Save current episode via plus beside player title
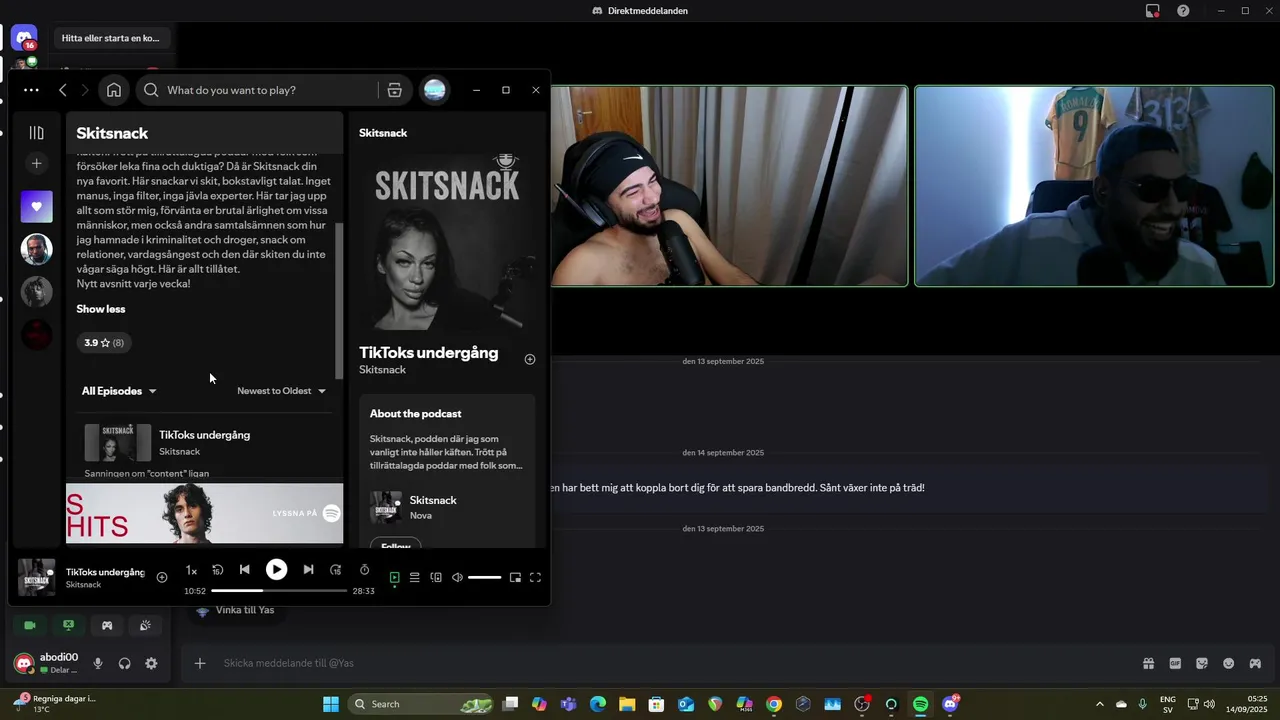 click(162, 578)
